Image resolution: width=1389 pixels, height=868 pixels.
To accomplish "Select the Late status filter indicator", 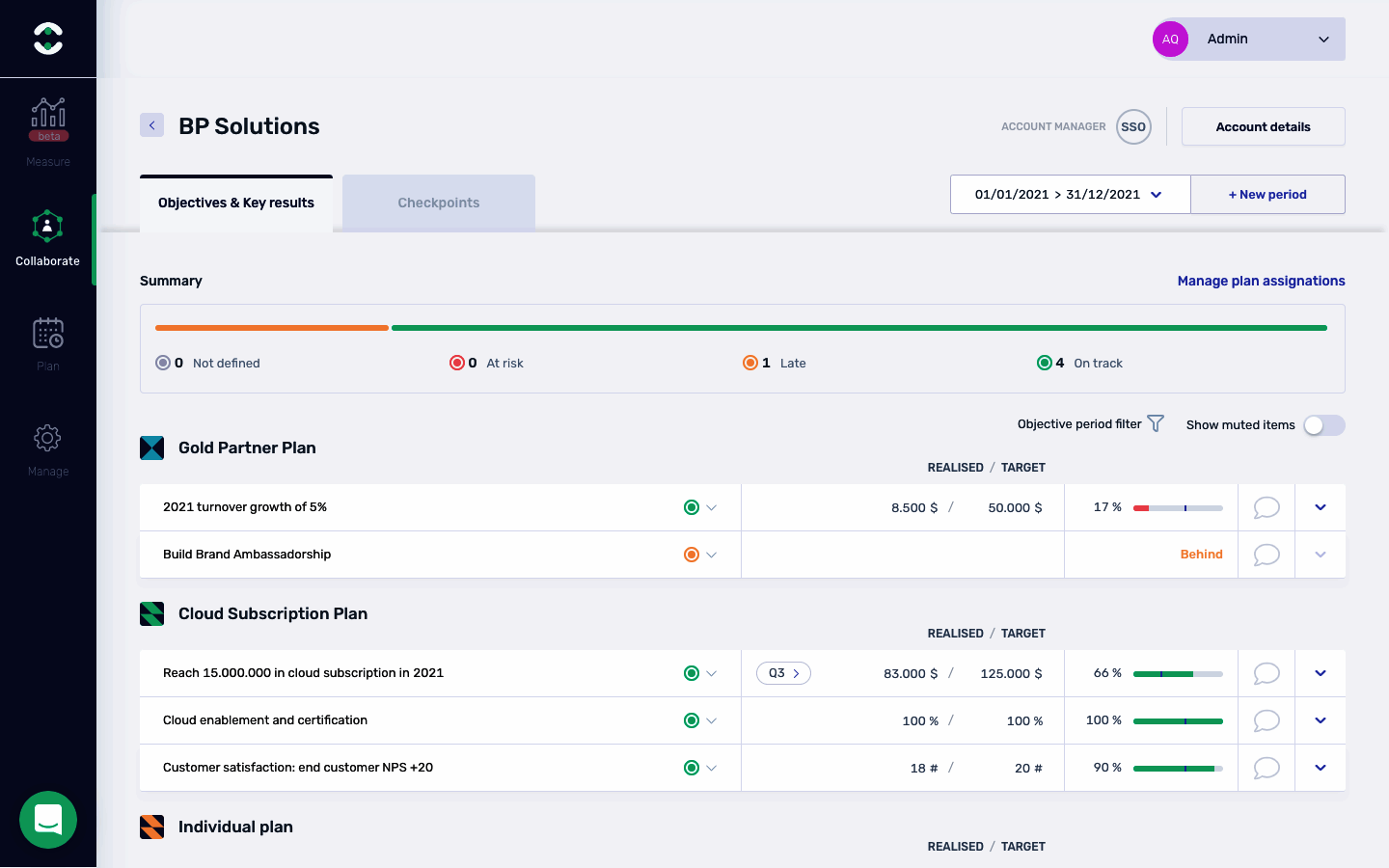I will [750, 363].
